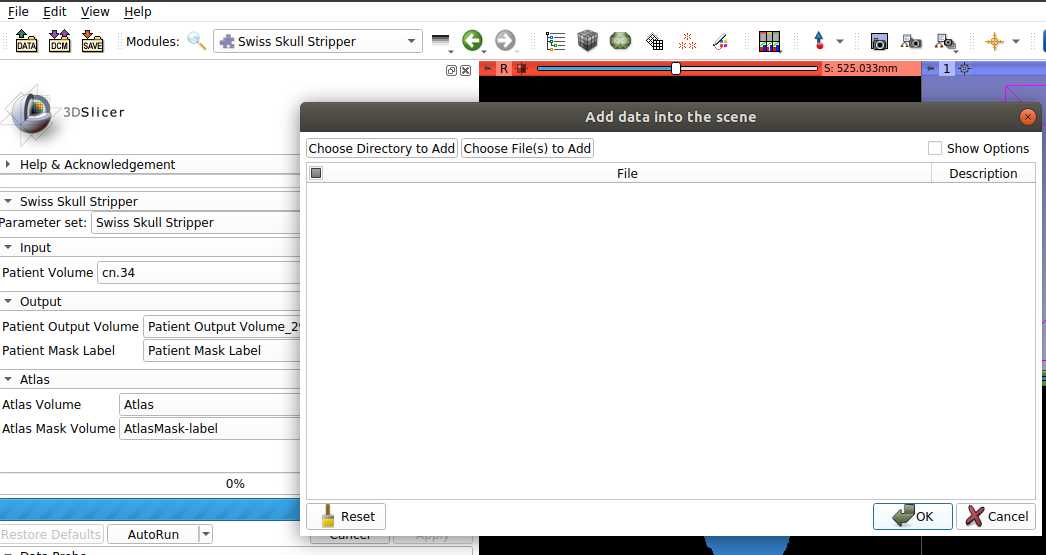Toggle the select-all files checkbox in header
The height and width of the screenshot is (555, 1046).
point(316,173)
